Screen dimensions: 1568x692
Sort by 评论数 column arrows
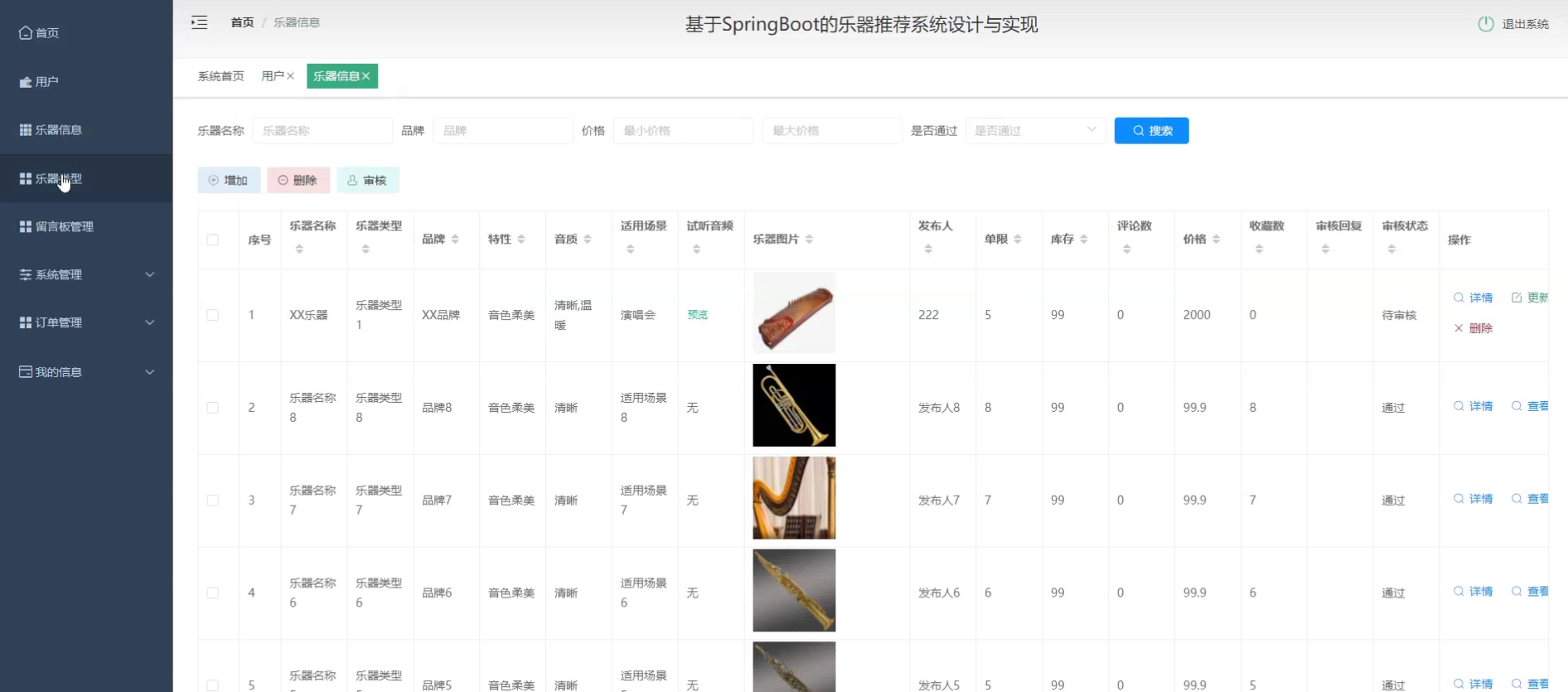[x=1127, y=249]
